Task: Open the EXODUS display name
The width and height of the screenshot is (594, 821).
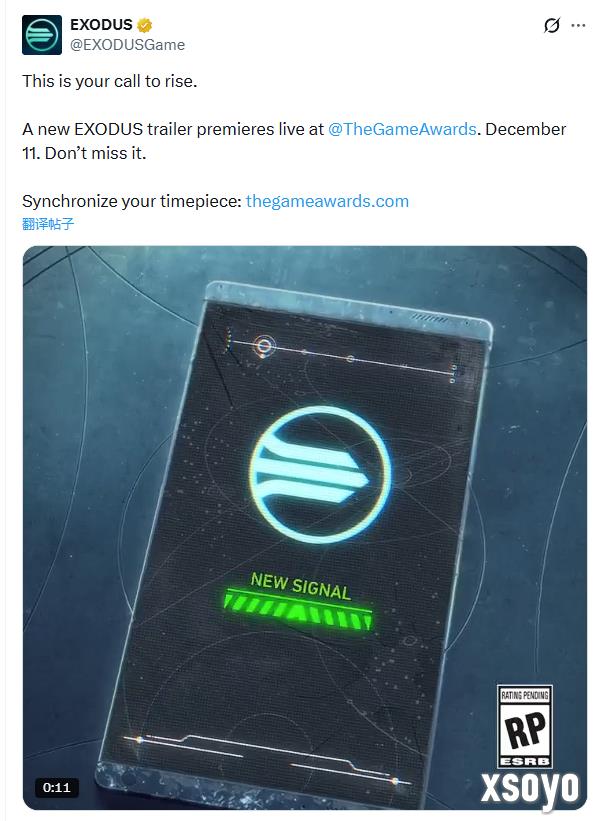Action: click(x=101, y=25)
